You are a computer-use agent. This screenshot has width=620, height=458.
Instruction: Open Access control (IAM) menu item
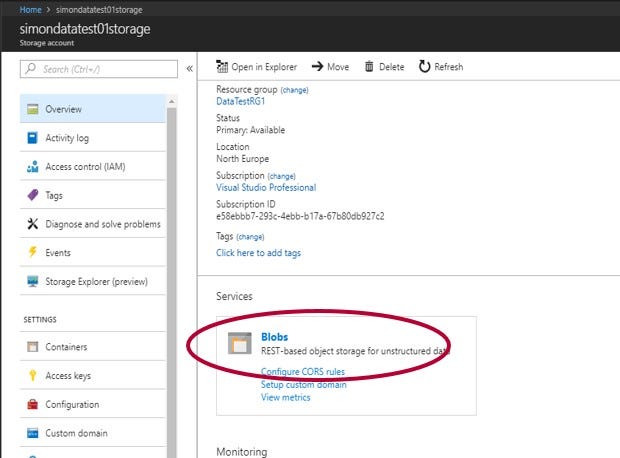pos(93,167)
